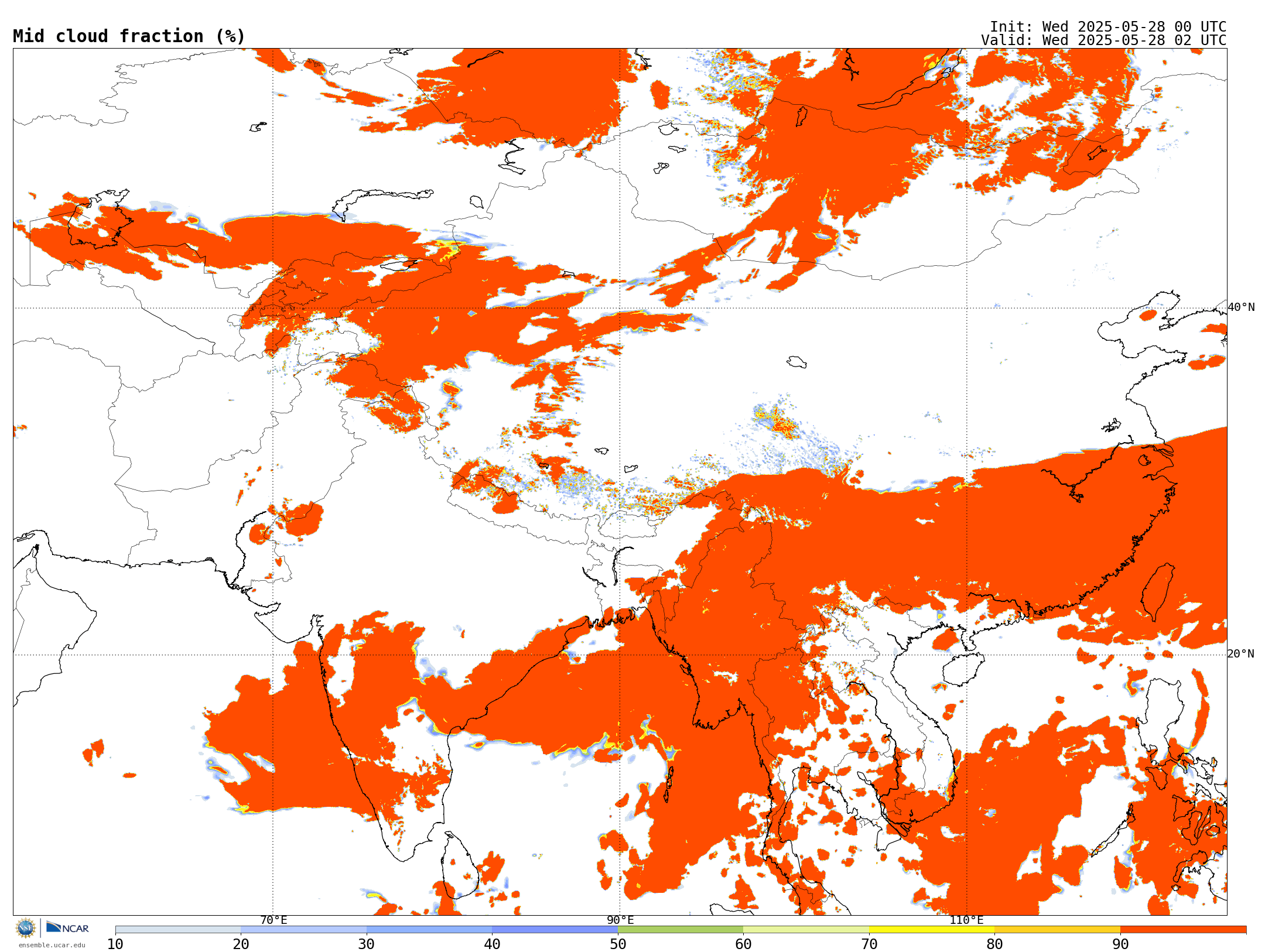Click the colorbar tick label 20
The height and width of the screenshot is (952, 1265).
[241, 944]
